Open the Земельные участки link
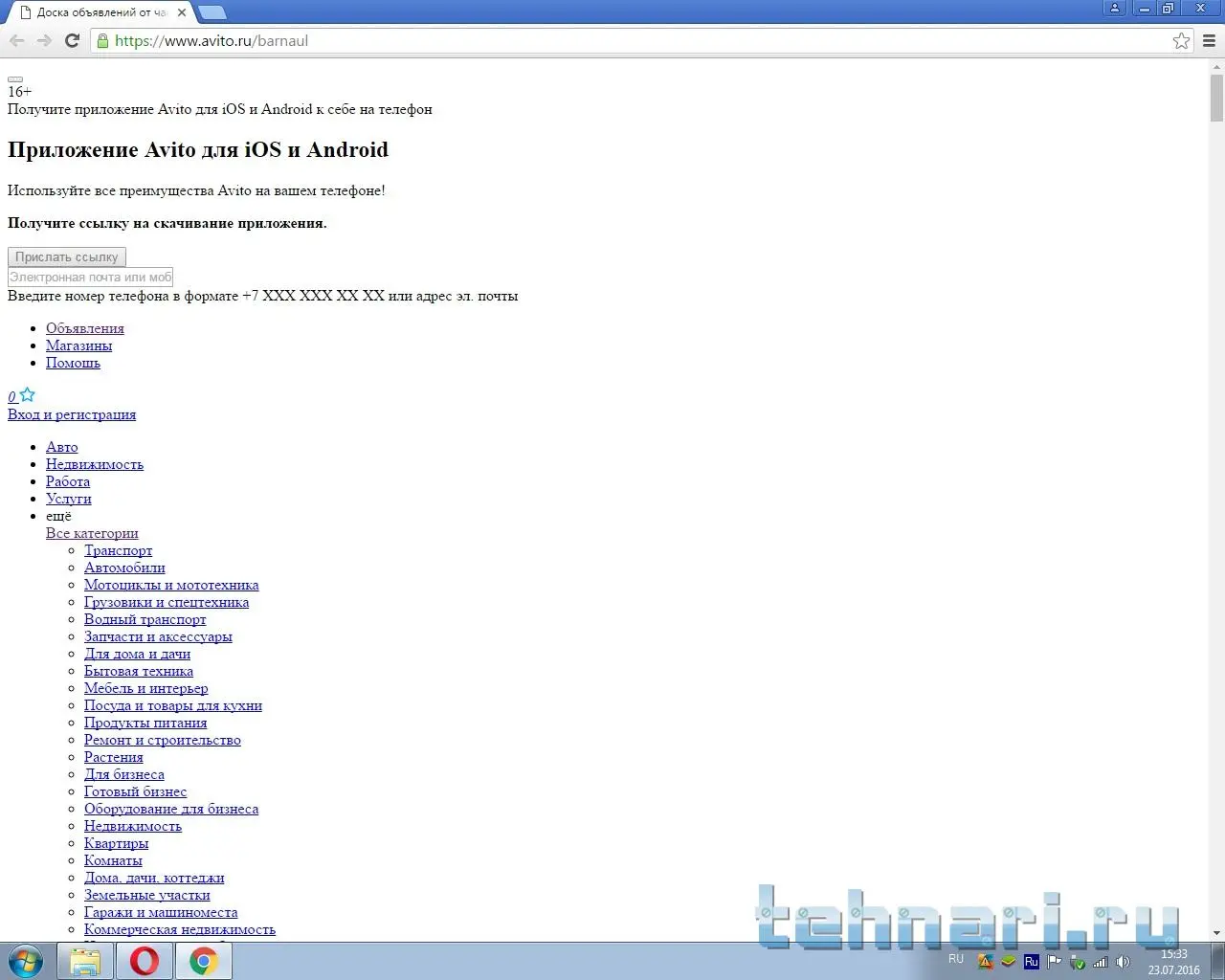 click(147, 895)
